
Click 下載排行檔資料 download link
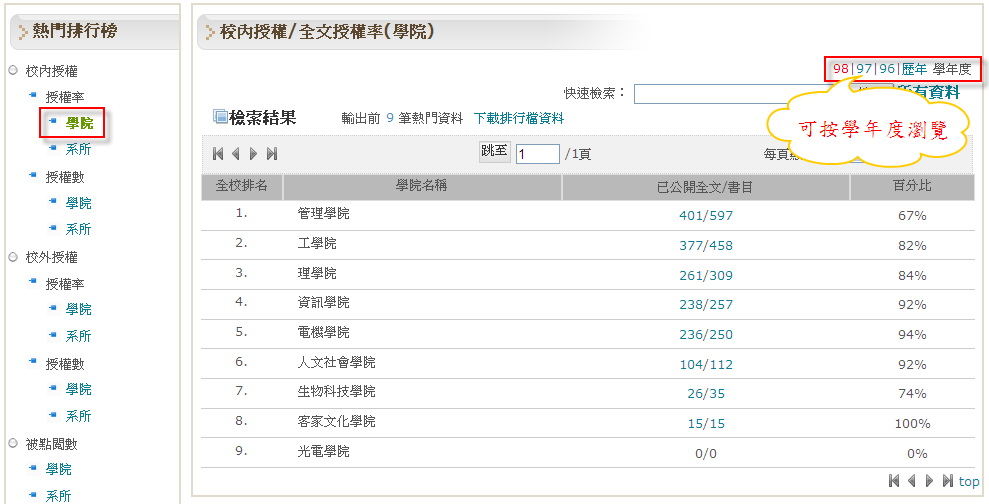coord(518,118)
